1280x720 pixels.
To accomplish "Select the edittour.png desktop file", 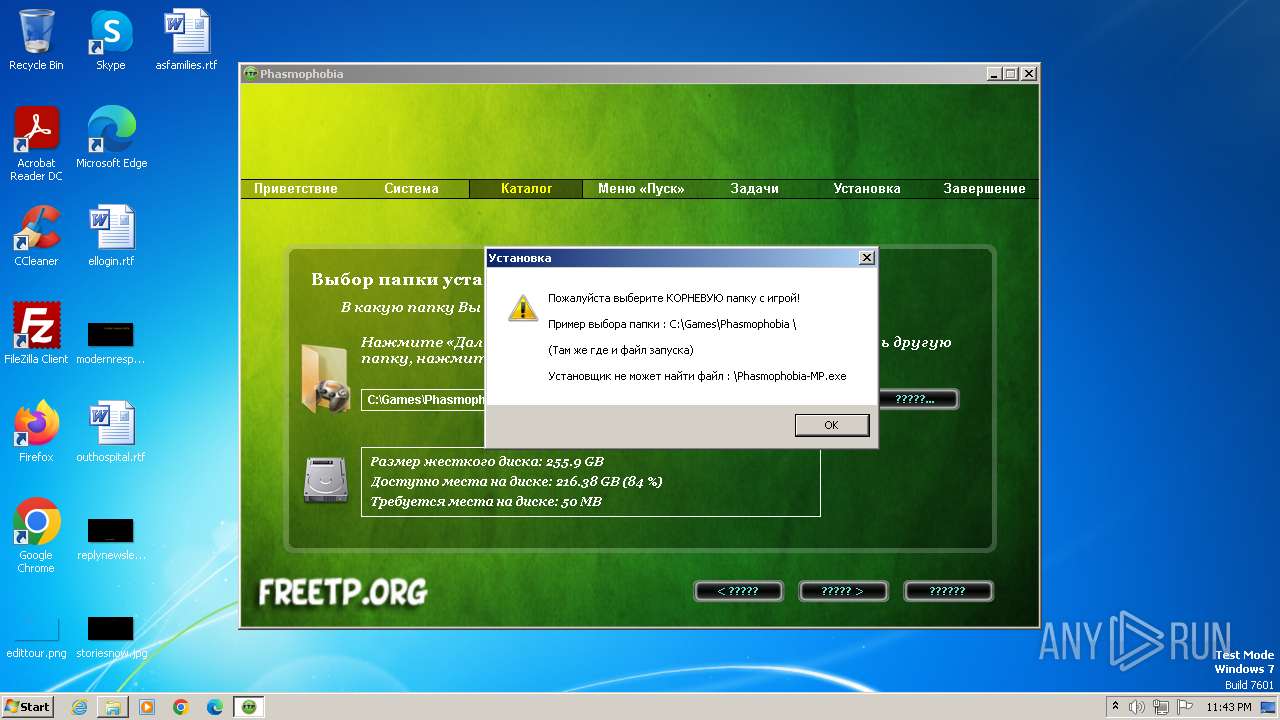I will click(36, 638).
